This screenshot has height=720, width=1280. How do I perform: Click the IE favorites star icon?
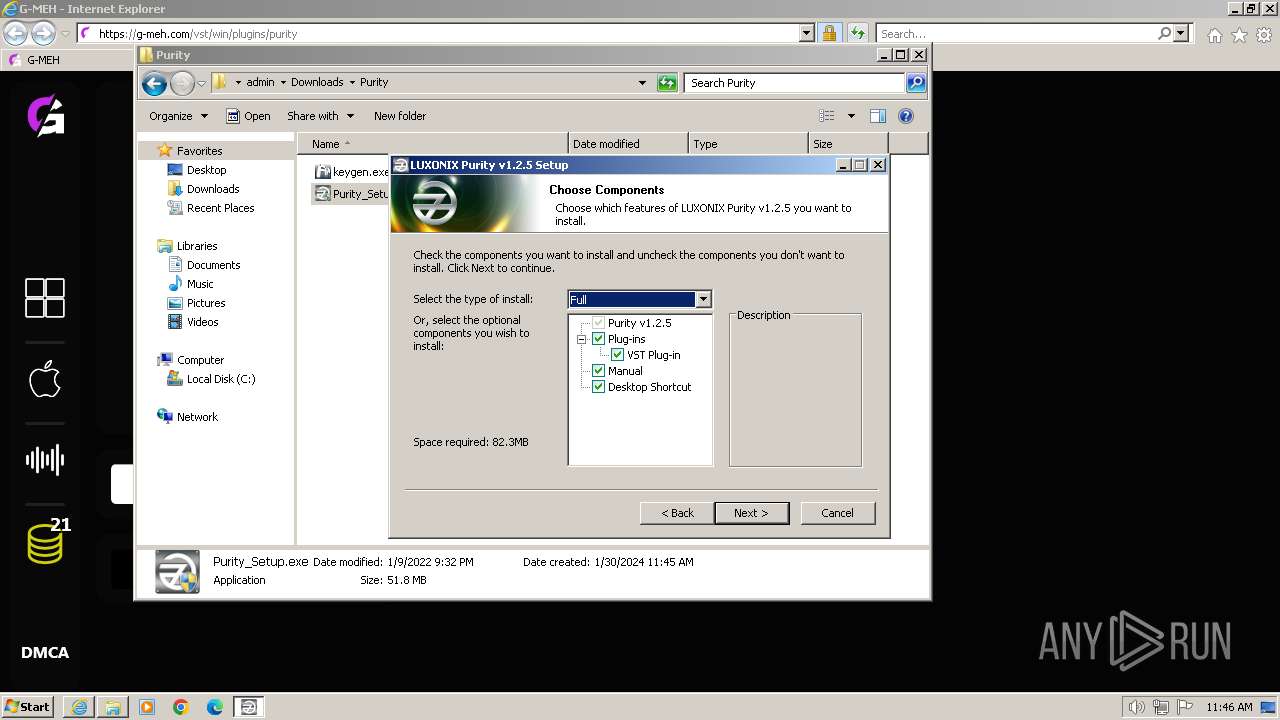pos(1239,34)
